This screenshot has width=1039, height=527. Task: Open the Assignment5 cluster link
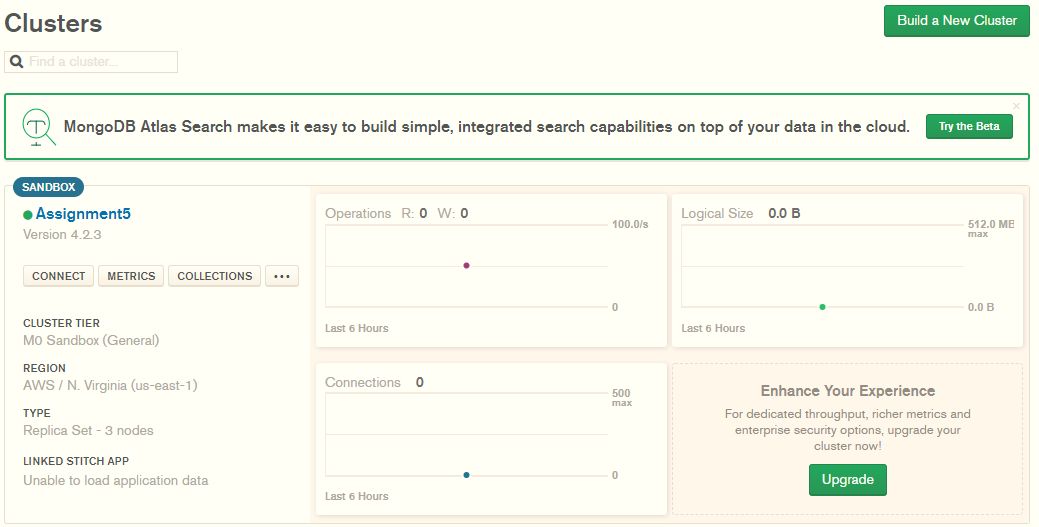tap(83, 213)
